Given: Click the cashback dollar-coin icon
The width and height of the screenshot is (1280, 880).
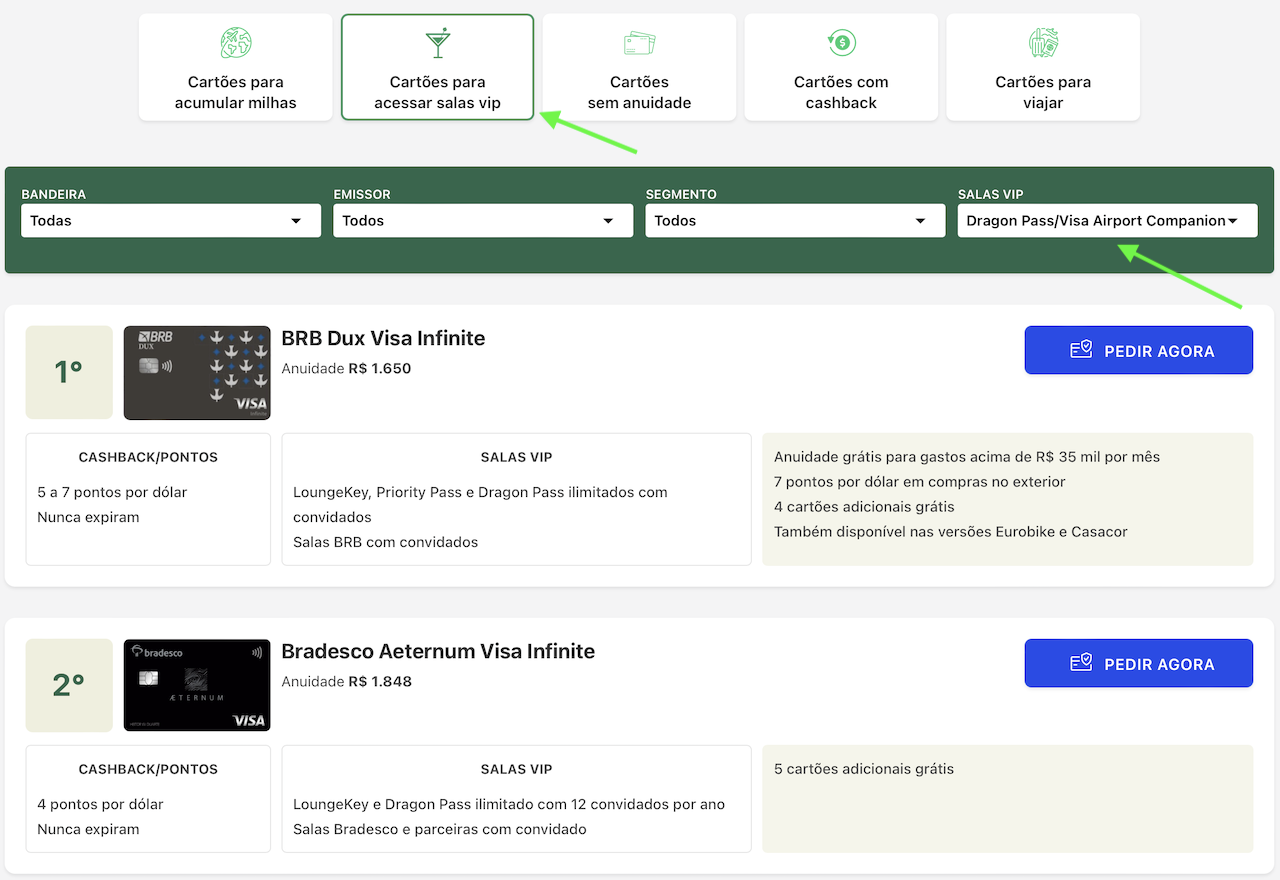Looking at the screenshot, I should pos(841,43).
